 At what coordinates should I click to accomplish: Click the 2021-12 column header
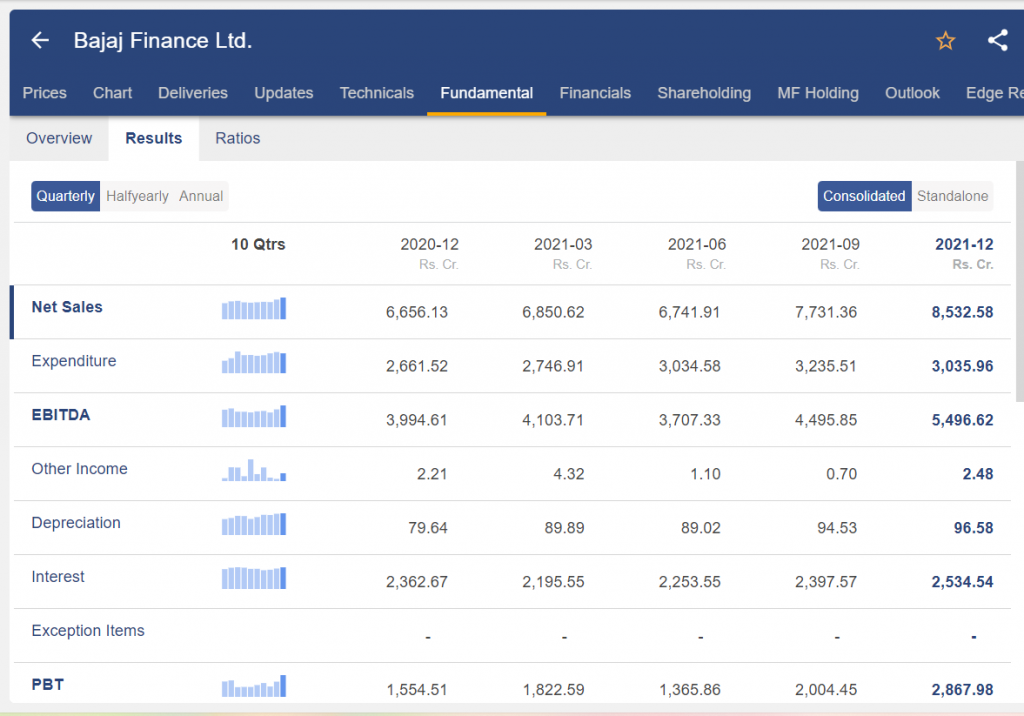pyautogui.click(x=964, y=244)
